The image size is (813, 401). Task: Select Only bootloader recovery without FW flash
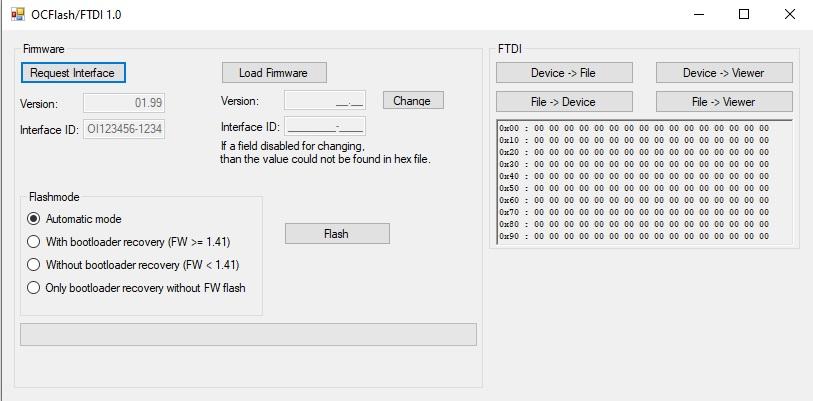[34, 288]
